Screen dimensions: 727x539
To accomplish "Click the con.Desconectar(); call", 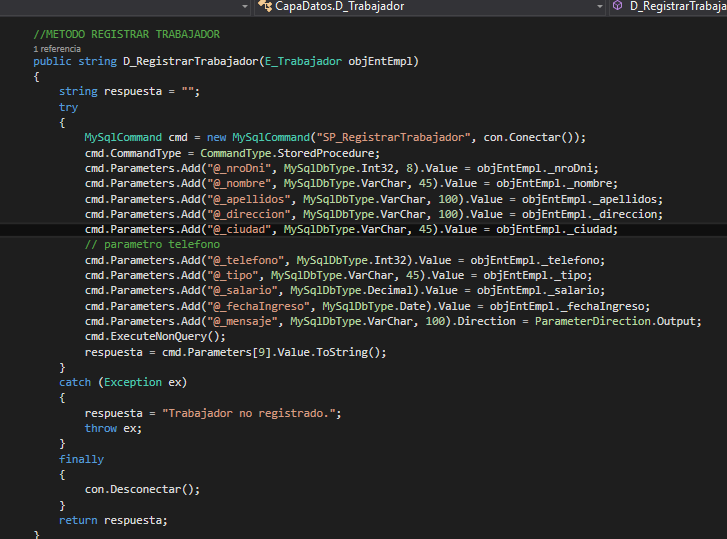I will pos(142,489).
